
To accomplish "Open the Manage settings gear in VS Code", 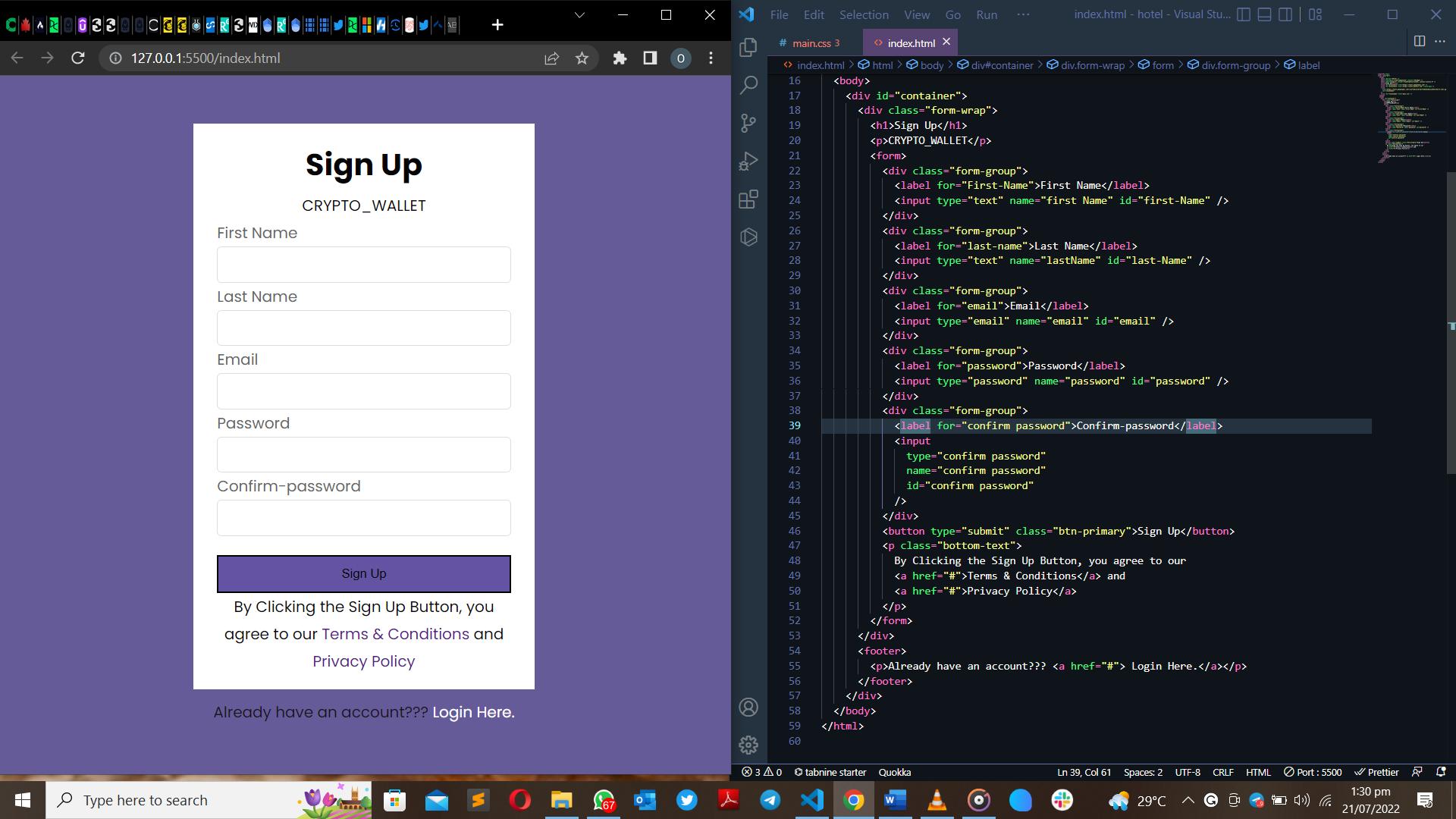I will point(748,745).
